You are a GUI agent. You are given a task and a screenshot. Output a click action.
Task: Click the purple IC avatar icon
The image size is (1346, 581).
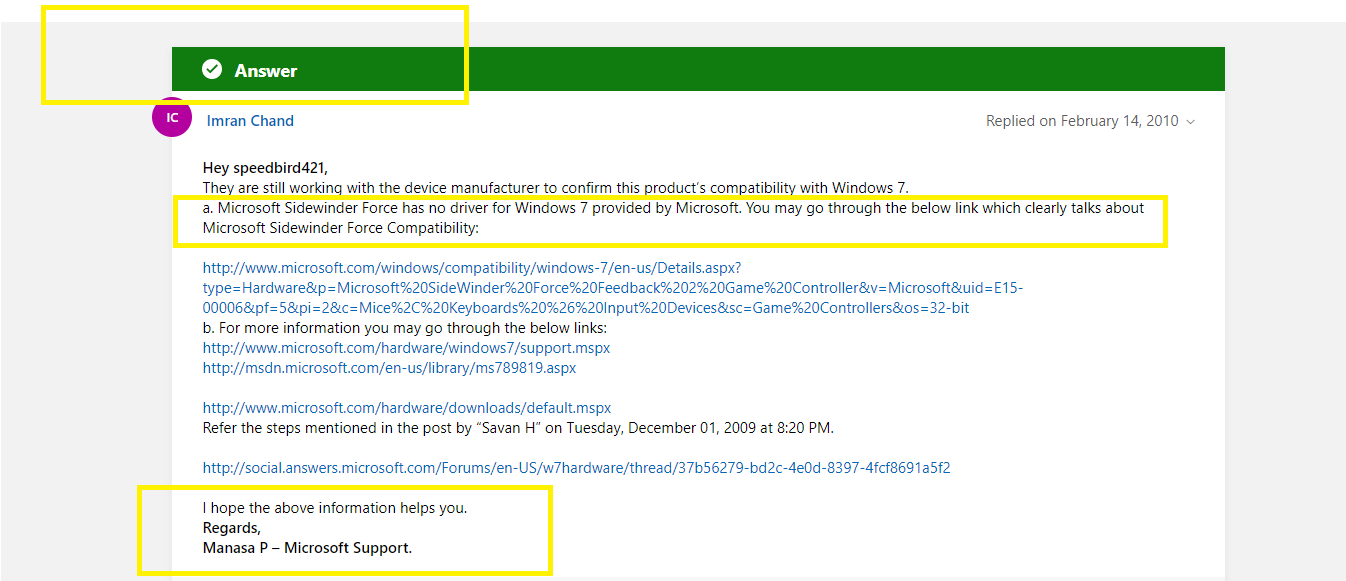172,117
